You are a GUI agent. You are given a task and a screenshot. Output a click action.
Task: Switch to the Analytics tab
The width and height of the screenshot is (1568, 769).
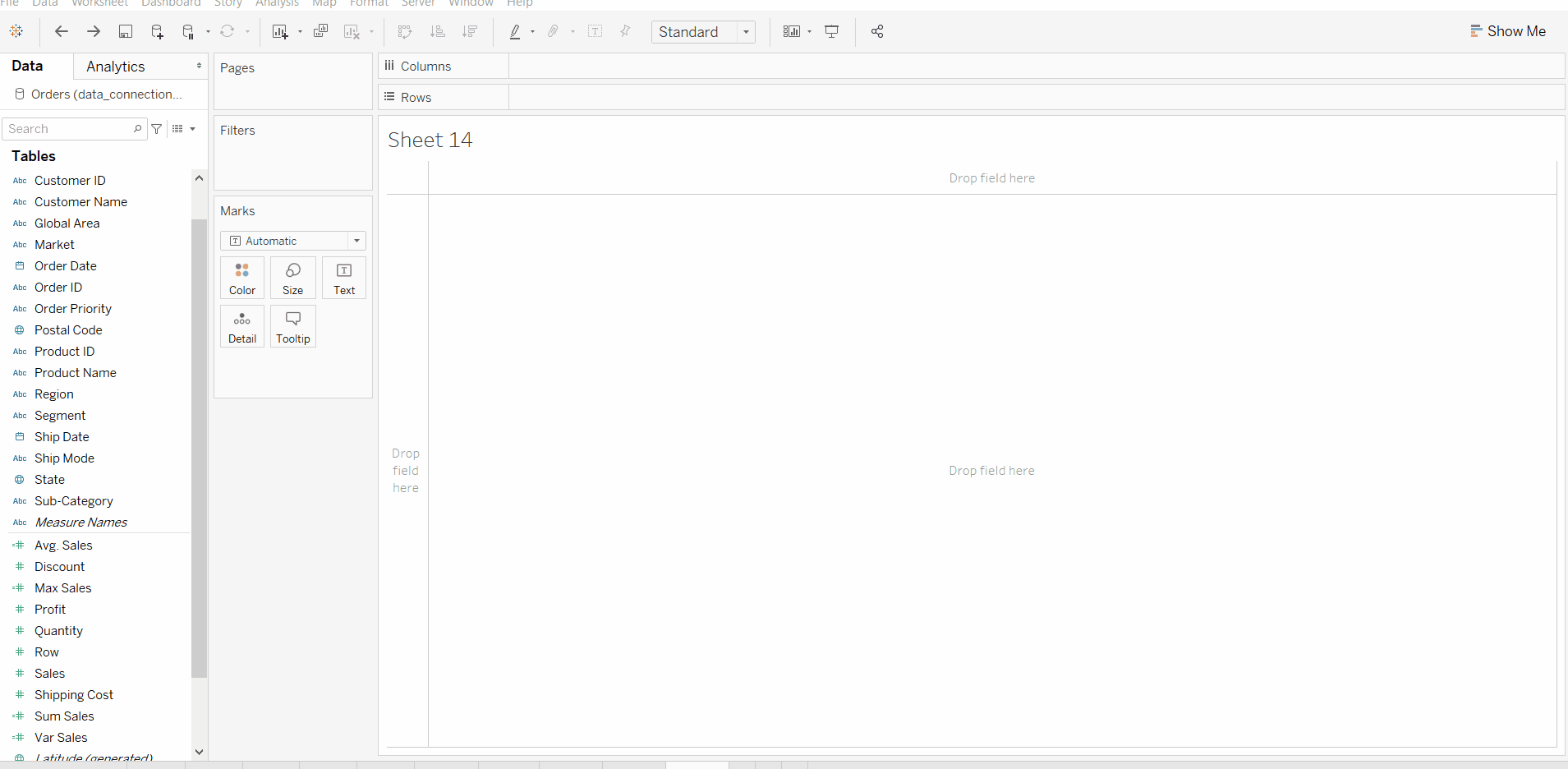pos(116,67)
